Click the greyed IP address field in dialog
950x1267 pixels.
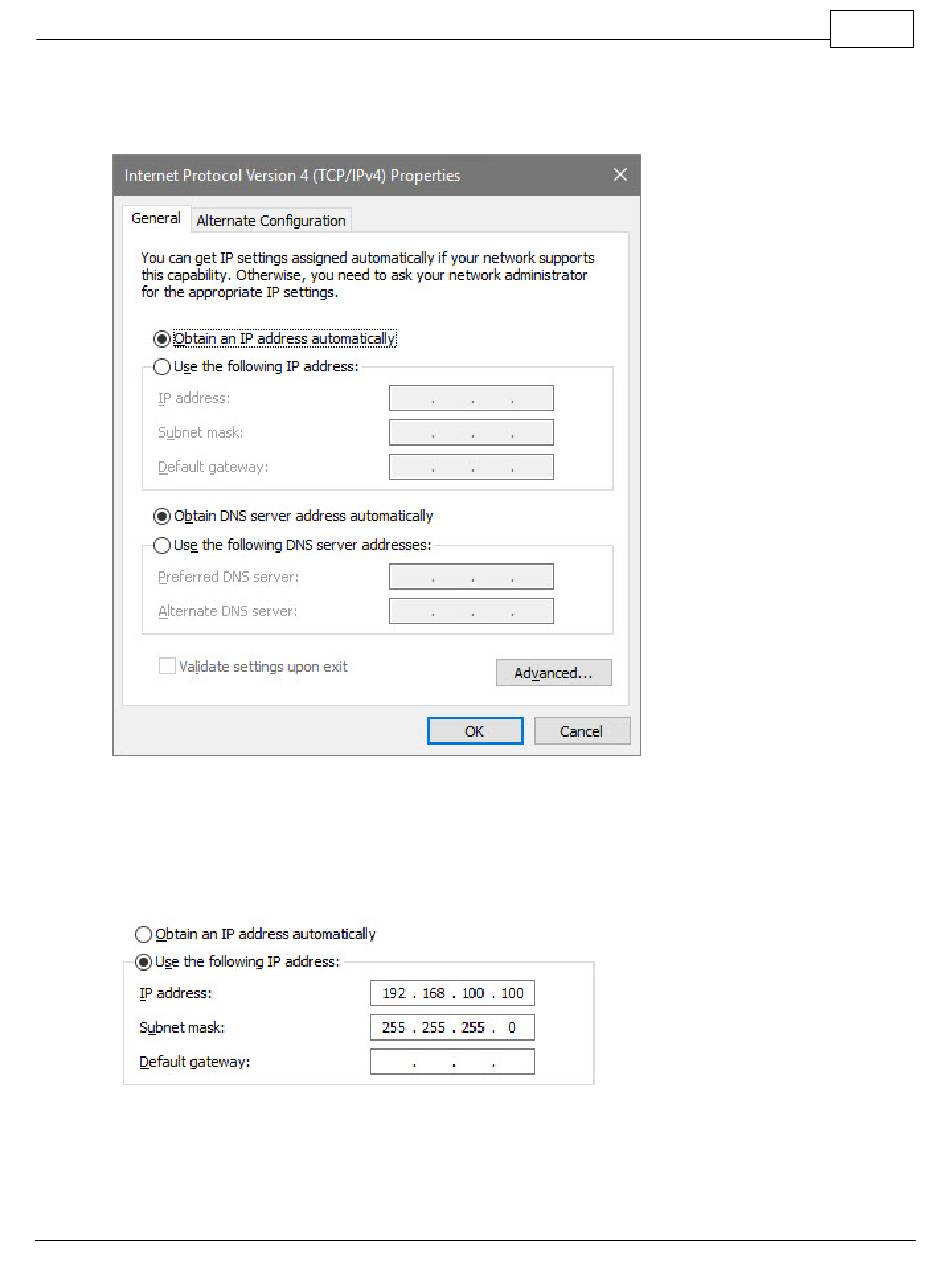(x=471, y=398)
